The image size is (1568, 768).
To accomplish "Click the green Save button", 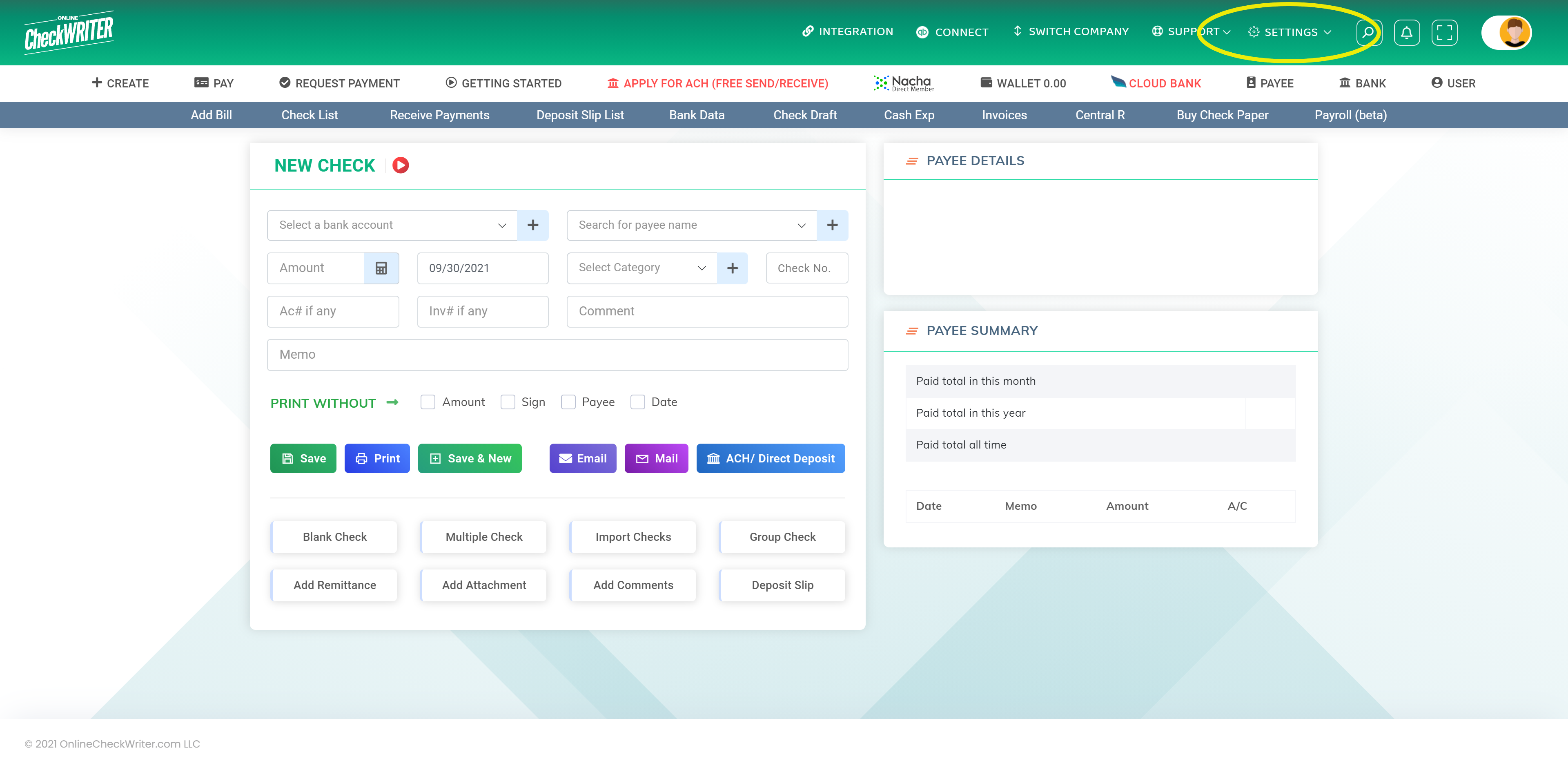I will [x=303, y=458].
